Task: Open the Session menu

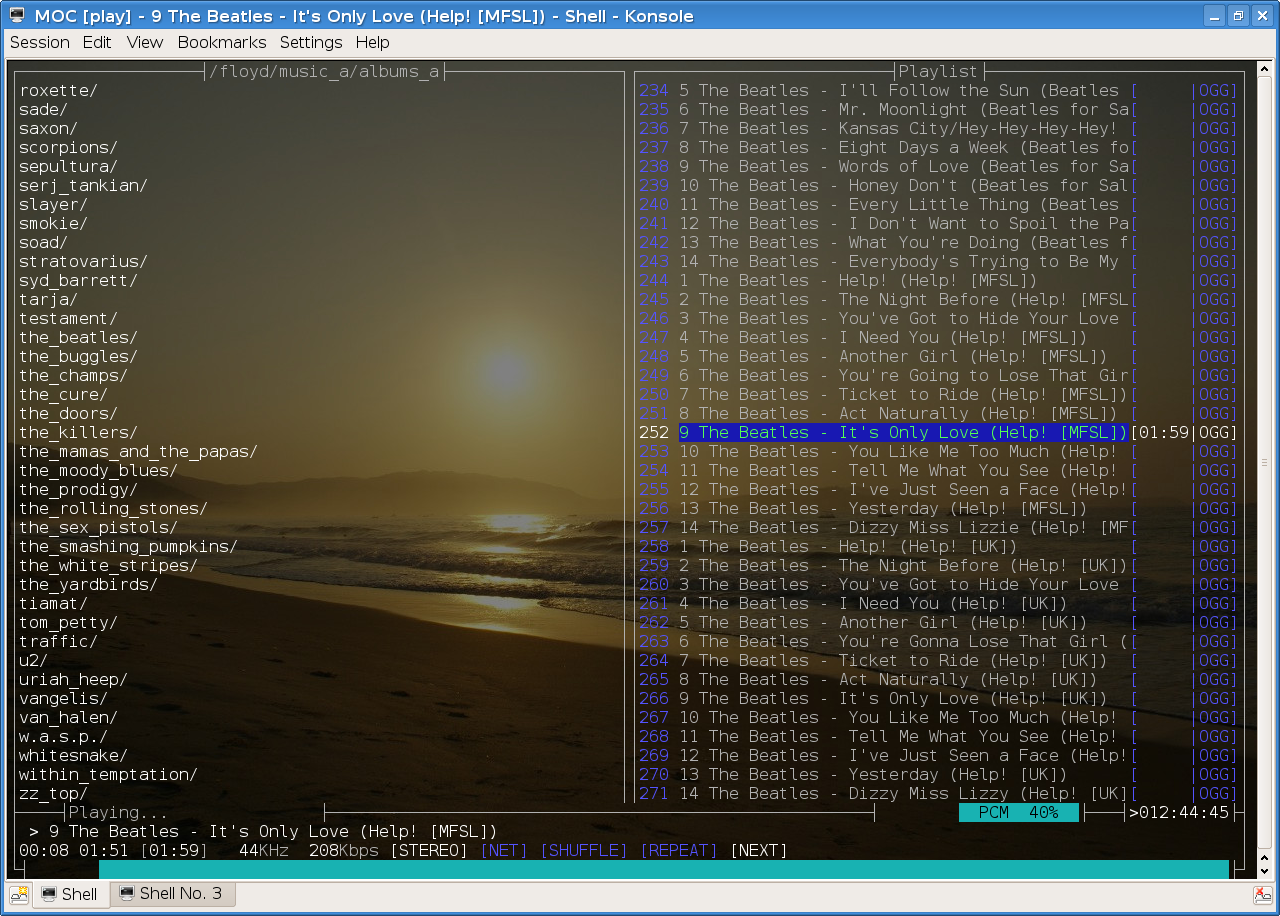Action: pos(40,42)
